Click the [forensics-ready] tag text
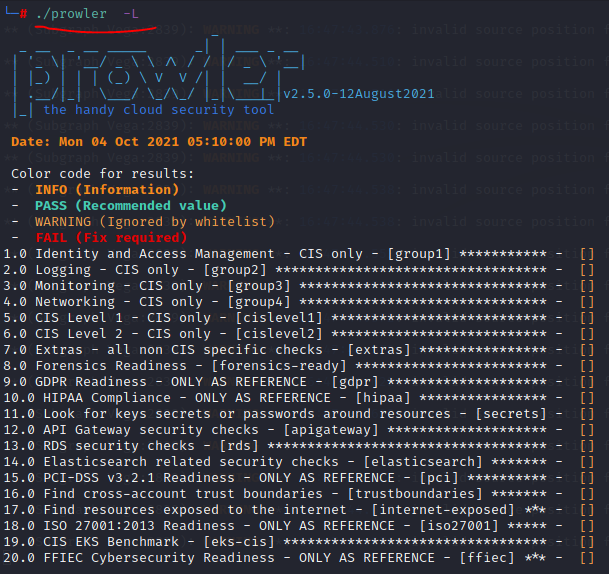The width and height of the screenshot is (609, 574). [x=279, y=365]
